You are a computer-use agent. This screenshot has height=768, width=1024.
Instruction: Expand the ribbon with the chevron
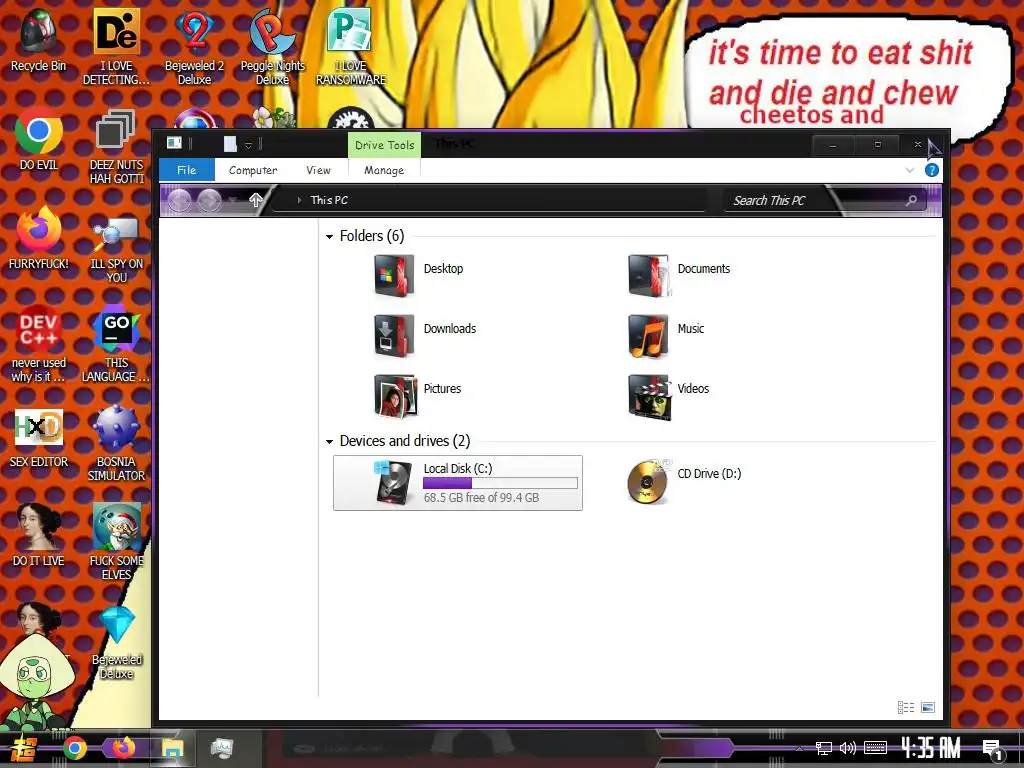pyautogui.click(x=910, y=170)
